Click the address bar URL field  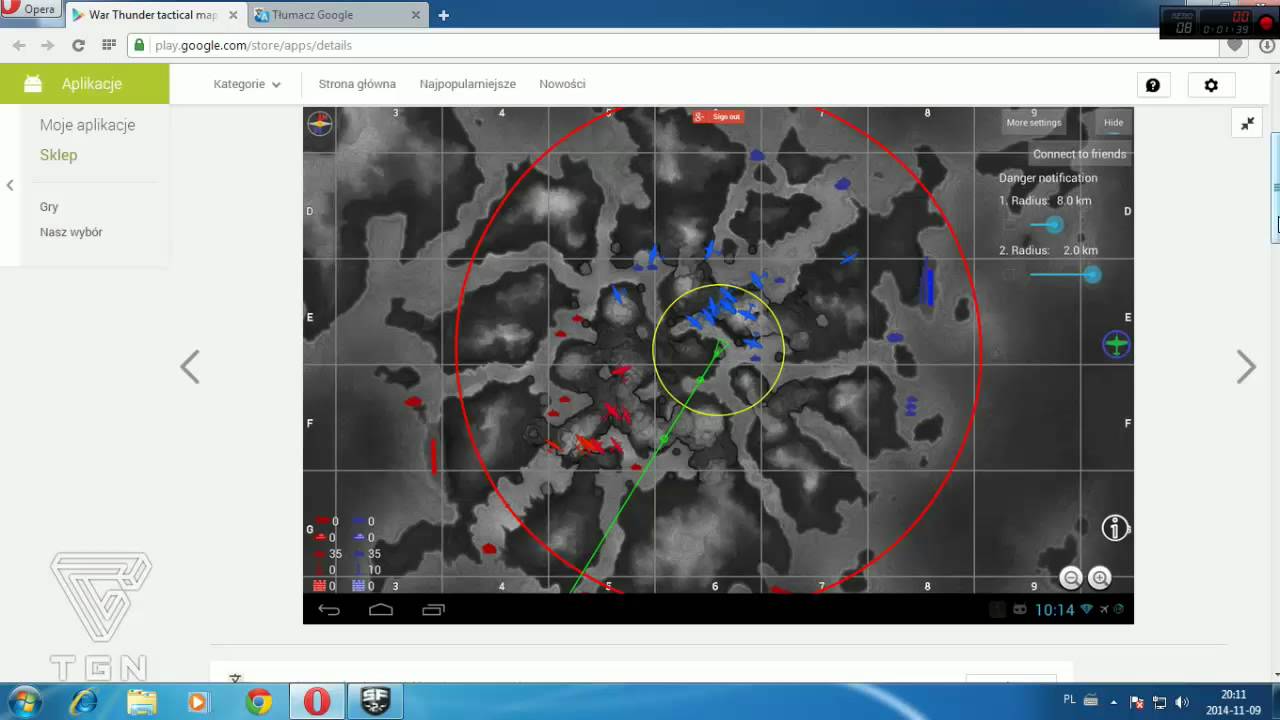pyautogui.click(x=670, y=45)
